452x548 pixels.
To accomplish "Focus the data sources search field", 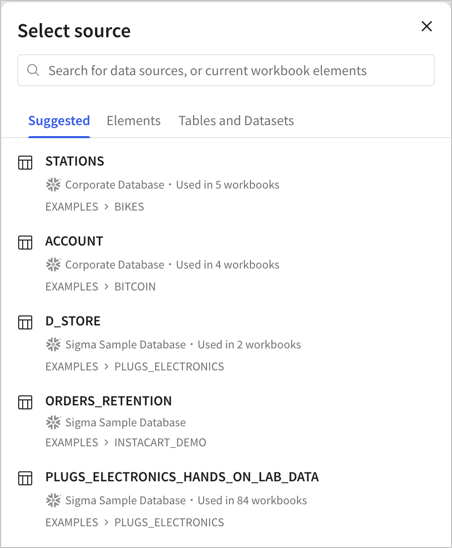I will [x=226, y=70].
